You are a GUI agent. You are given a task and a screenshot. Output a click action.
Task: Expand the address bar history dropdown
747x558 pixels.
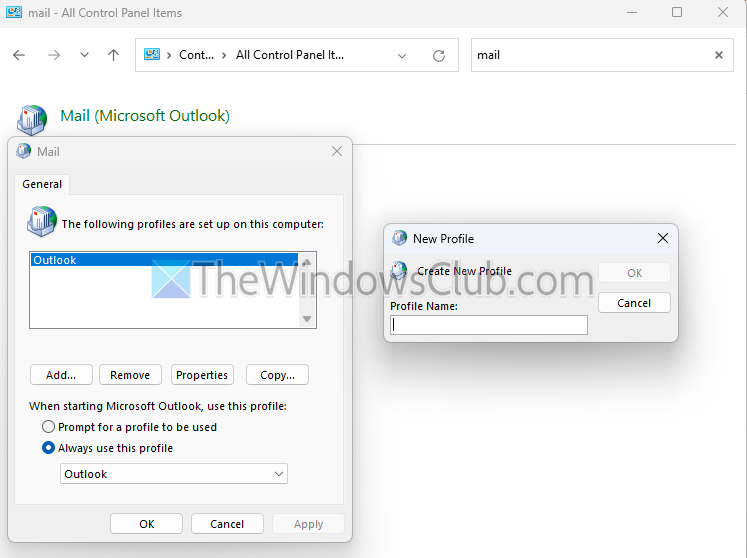(402, 56)
